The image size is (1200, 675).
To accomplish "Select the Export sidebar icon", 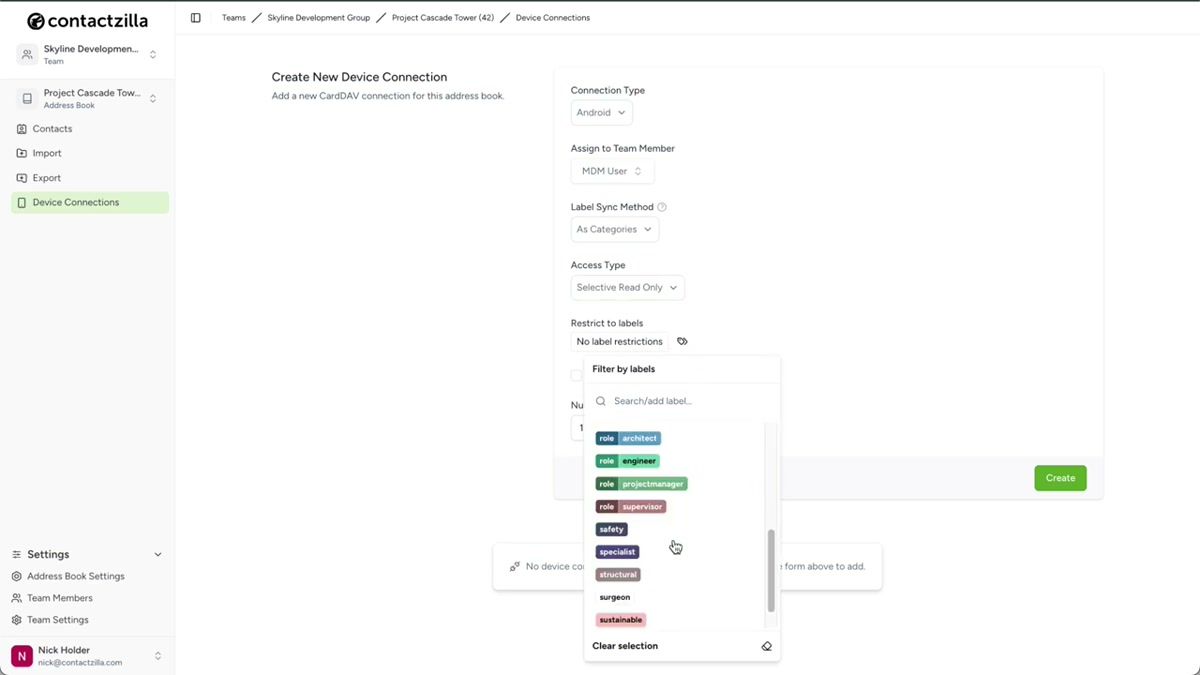I will (22, 177).
